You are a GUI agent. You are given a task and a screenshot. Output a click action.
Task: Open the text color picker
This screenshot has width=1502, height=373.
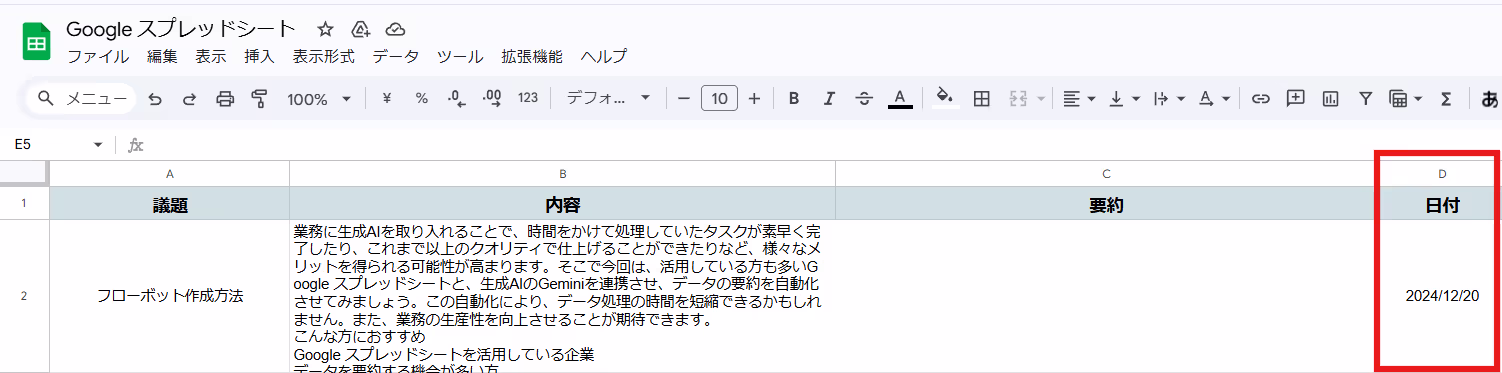click(900, 98)
